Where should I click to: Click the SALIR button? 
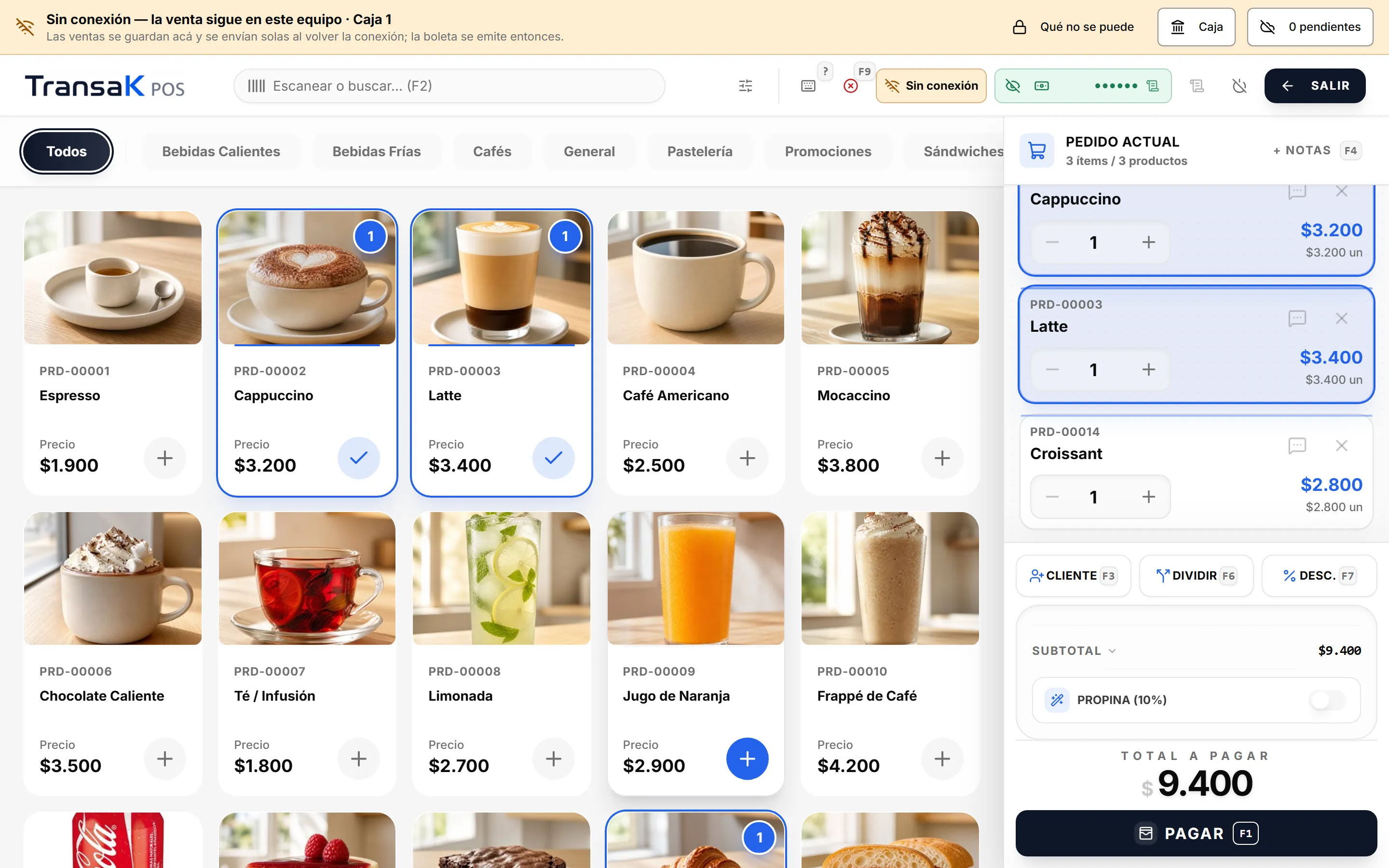(1315, 86)
